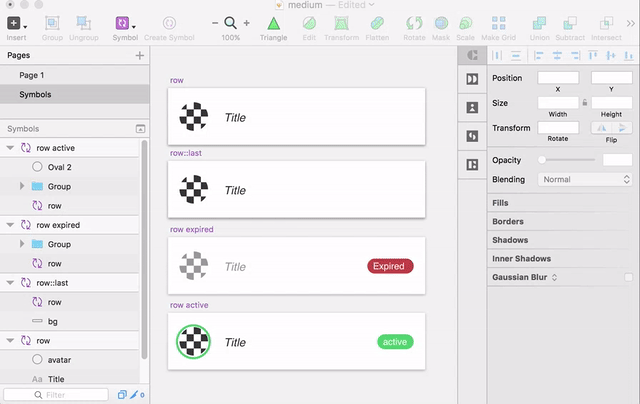The height and width of the screenshot is (404, 640).
Task: Toggle the layer copy filter icon
Action: [x=122, y=395]
